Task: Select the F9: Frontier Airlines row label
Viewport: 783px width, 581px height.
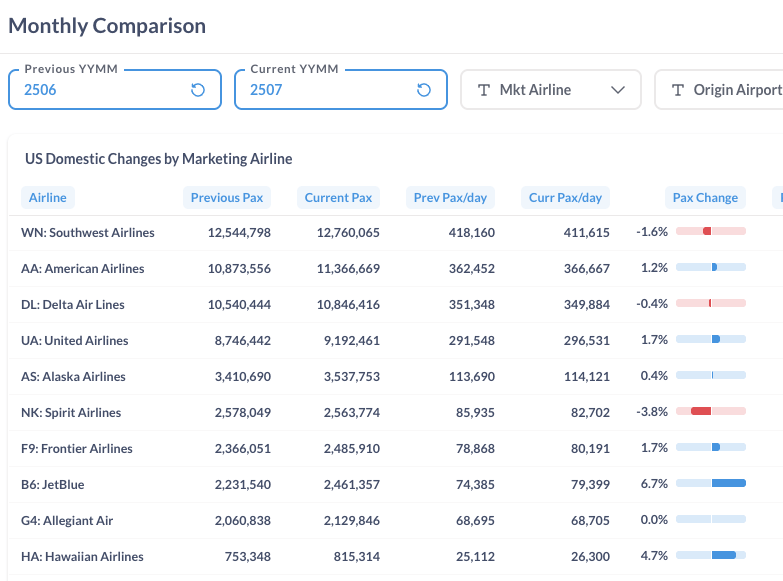Action: (x=76, y=448)
